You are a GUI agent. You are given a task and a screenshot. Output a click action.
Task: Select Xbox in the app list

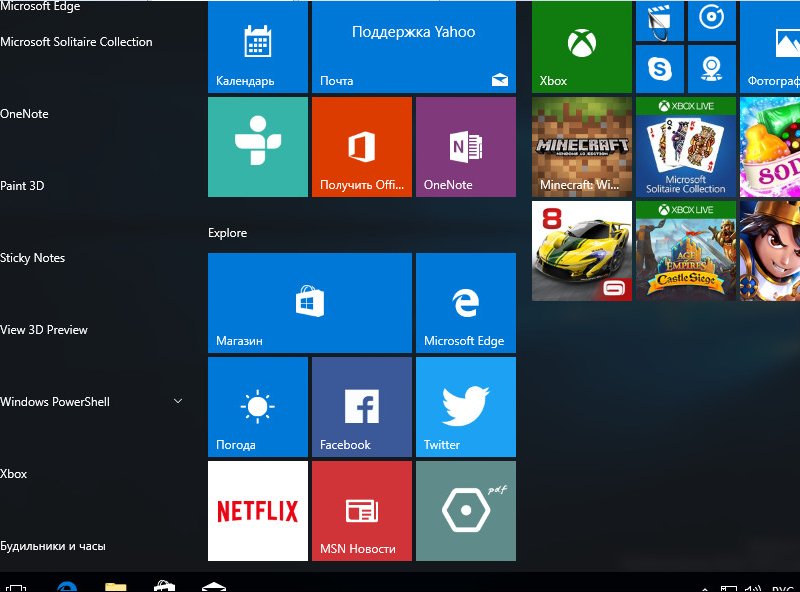coord(13,474)
